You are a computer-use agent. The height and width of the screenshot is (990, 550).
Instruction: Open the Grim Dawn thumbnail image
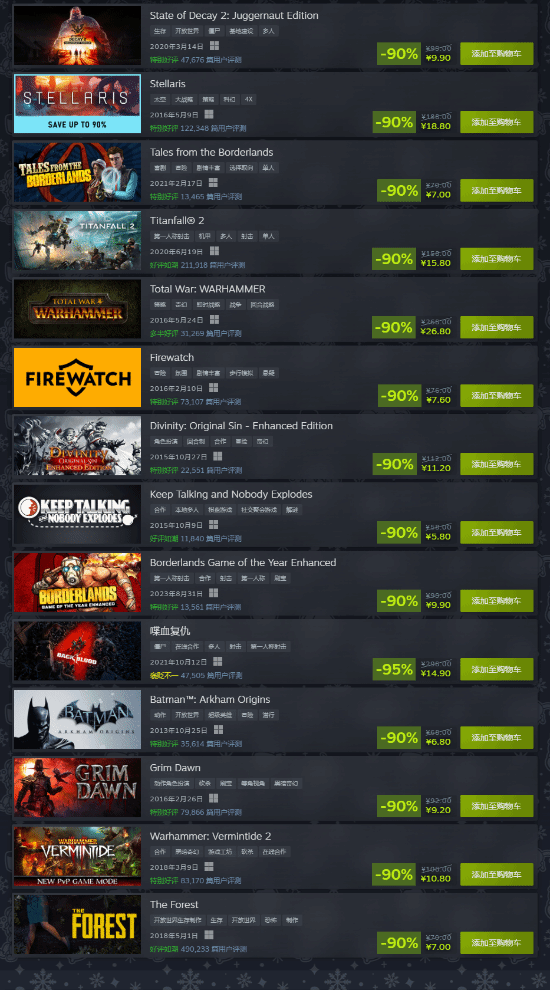[77, 788]
